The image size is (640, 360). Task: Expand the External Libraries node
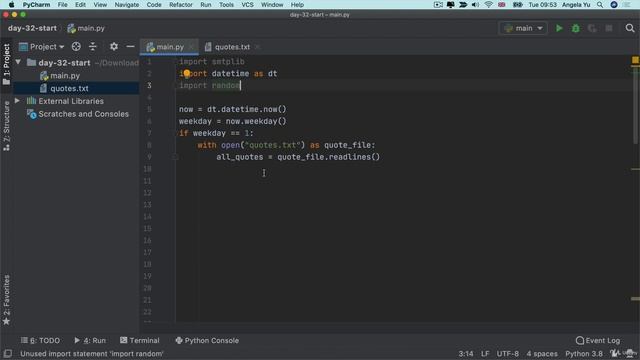18,101
